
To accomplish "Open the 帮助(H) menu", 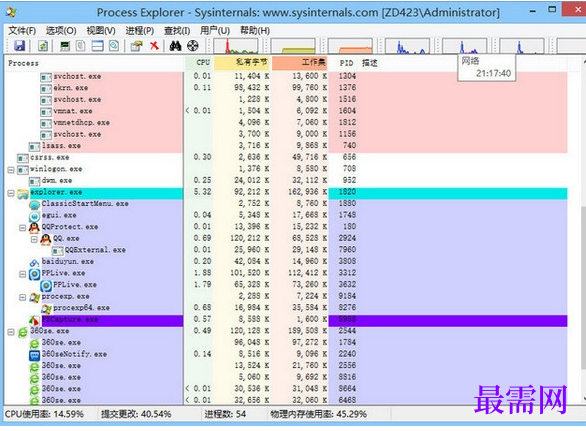I will coord(255,30).
